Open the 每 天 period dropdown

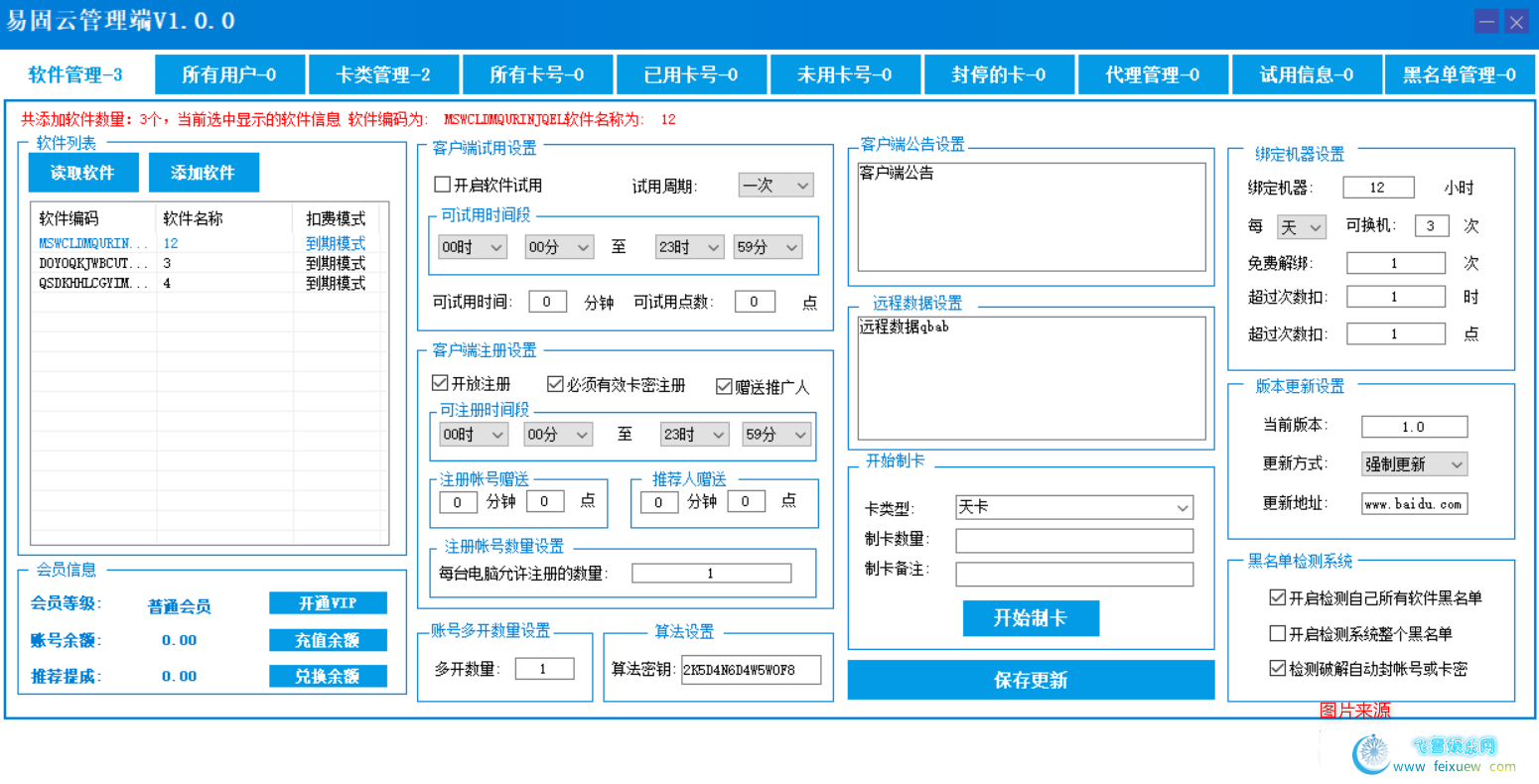click(1301, 227)
